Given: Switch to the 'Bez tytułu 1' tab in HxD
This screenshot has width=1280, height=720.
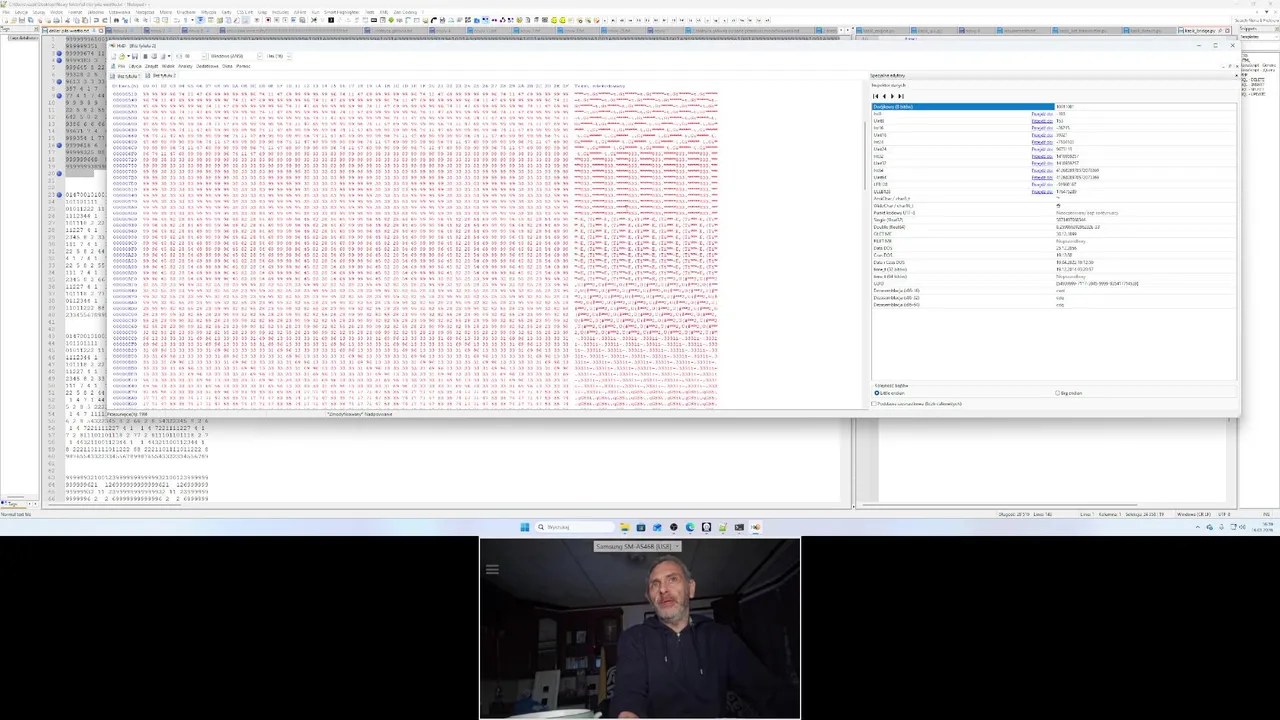Looking at the screenshot, I should 126,76.
